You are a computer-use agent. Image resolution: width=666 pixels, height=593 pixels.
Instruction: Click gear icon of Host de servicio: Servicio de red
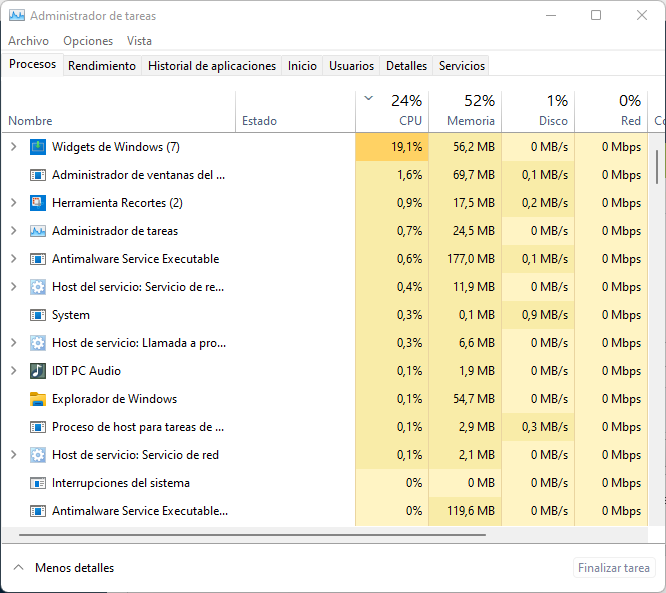pos(38,455)
